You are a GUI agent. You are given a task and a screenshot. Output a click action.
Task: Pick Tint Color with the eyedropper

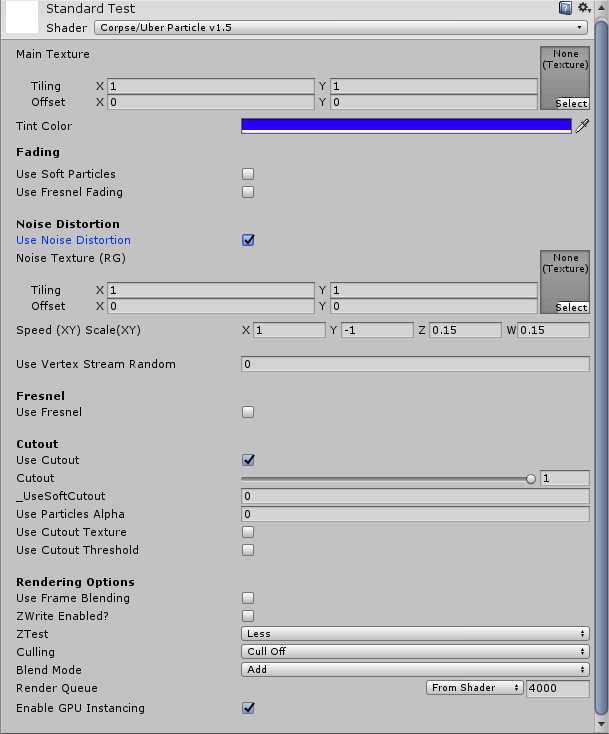(582, 126)
